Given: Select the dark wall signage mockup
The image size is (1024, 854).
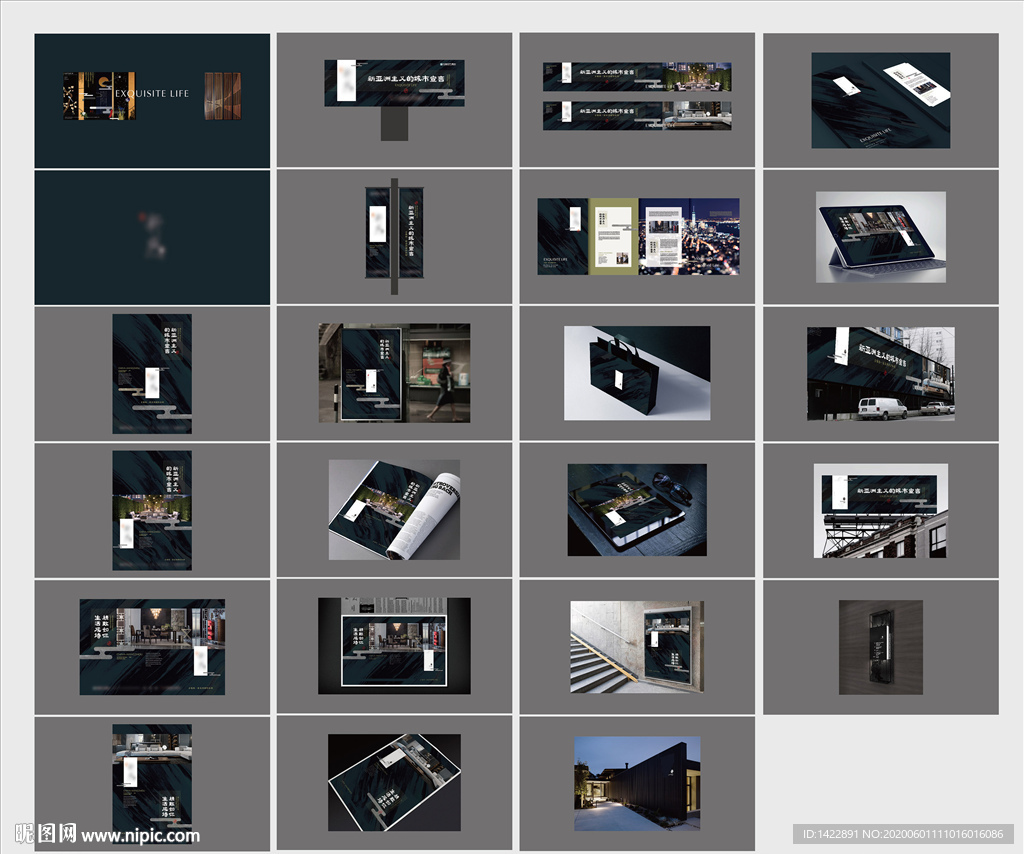Looking at the screenshot, I should coord(880,646).
